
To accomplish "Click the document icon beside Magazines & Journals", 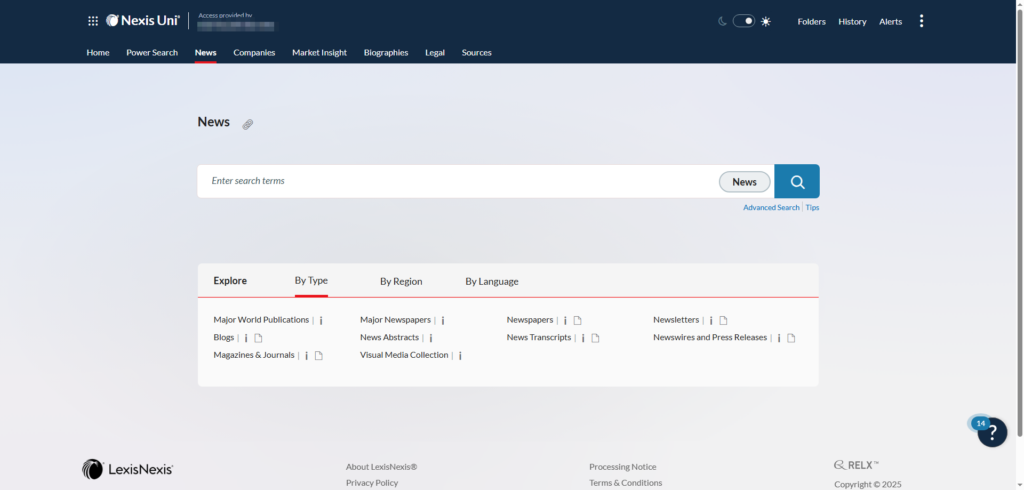I will tap(319, 356).
